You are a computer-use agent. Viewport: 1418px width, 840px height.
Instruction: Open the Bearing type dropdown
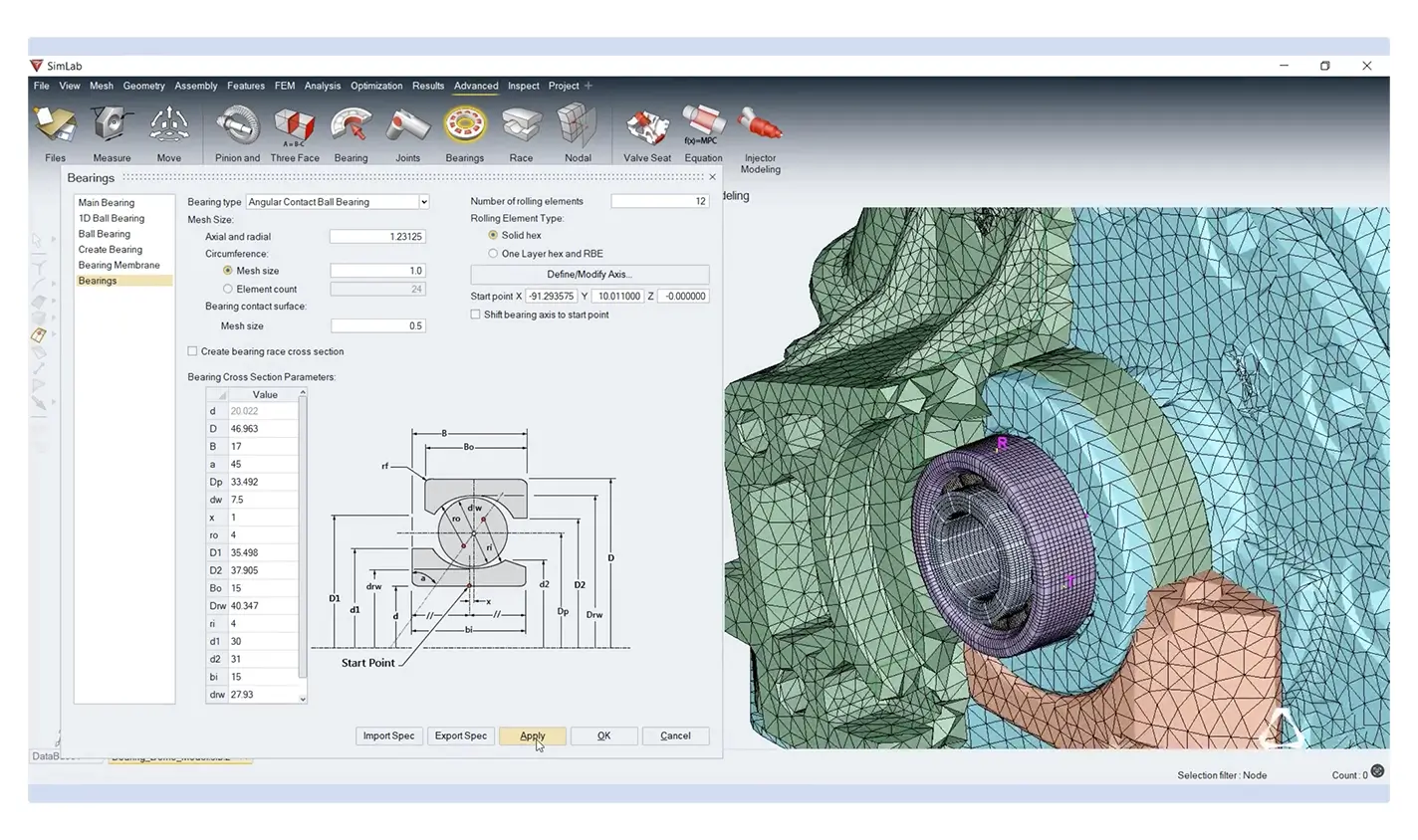pos(338,202)
